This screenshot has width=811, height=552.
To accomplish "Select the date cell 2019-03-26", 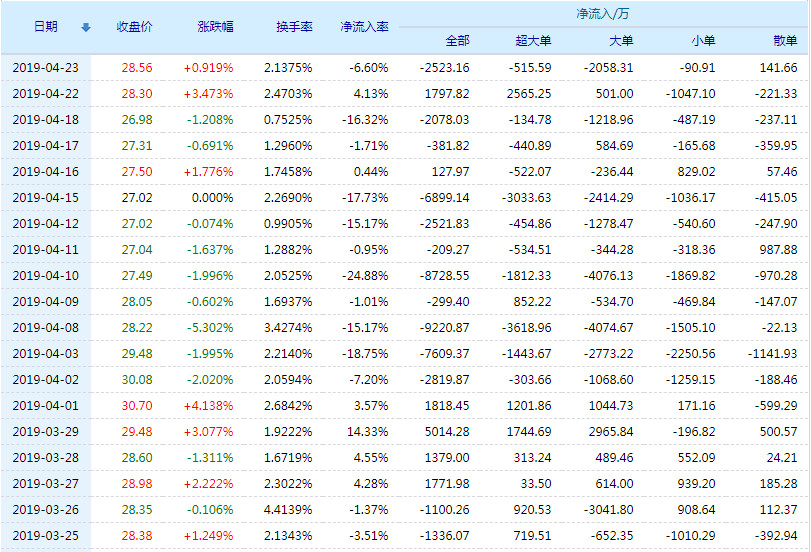I will tap(46, 510).
